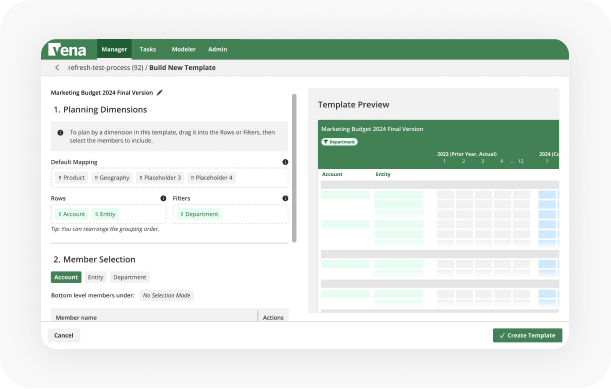Click the Actions column header

pos(273,318)
